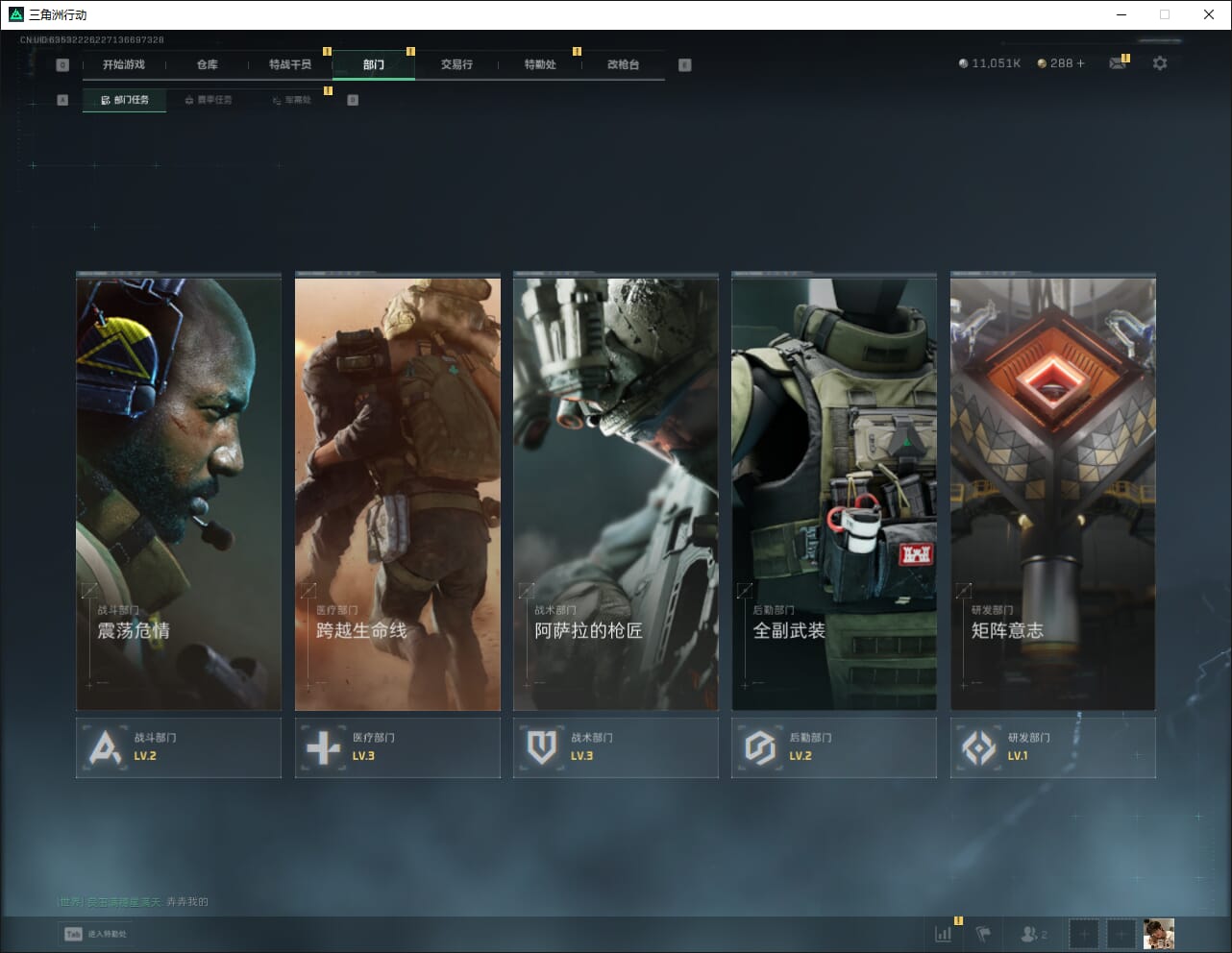The height and width of the screenshot is (953, 1232).
Task: Open the settings gear icon
Action: (1160, 63)
